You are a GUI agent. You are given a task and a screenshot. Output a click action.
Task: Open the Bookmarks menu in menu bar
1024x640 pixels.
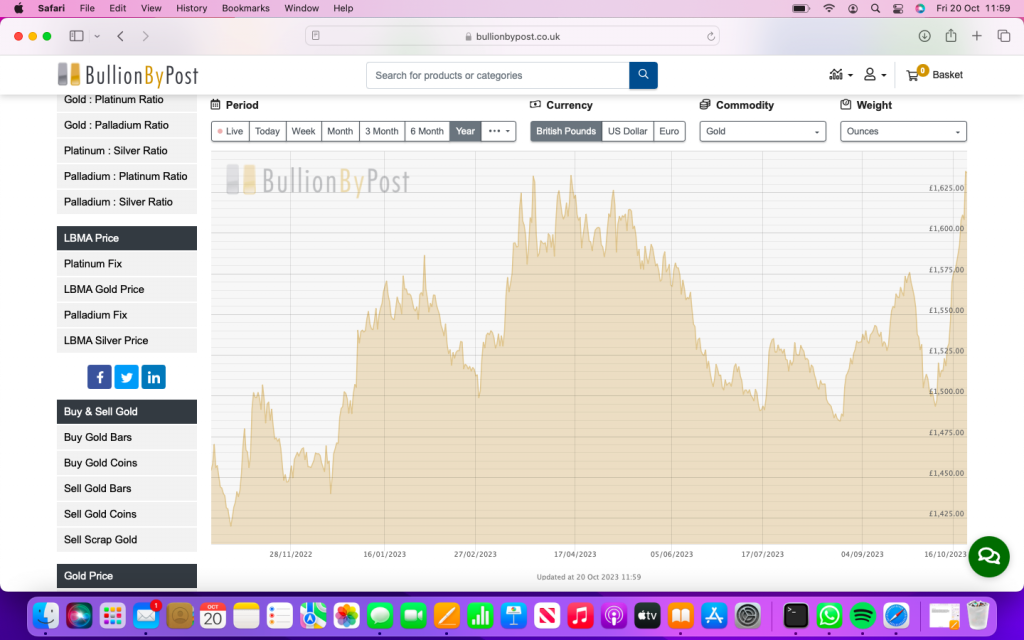246,8
